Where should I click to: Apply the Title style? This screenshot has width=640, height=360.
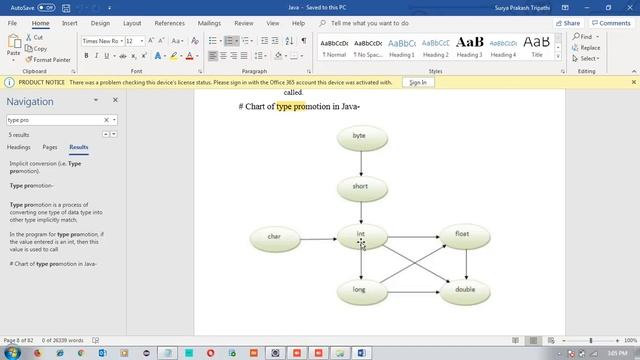(x=537, y=48)
